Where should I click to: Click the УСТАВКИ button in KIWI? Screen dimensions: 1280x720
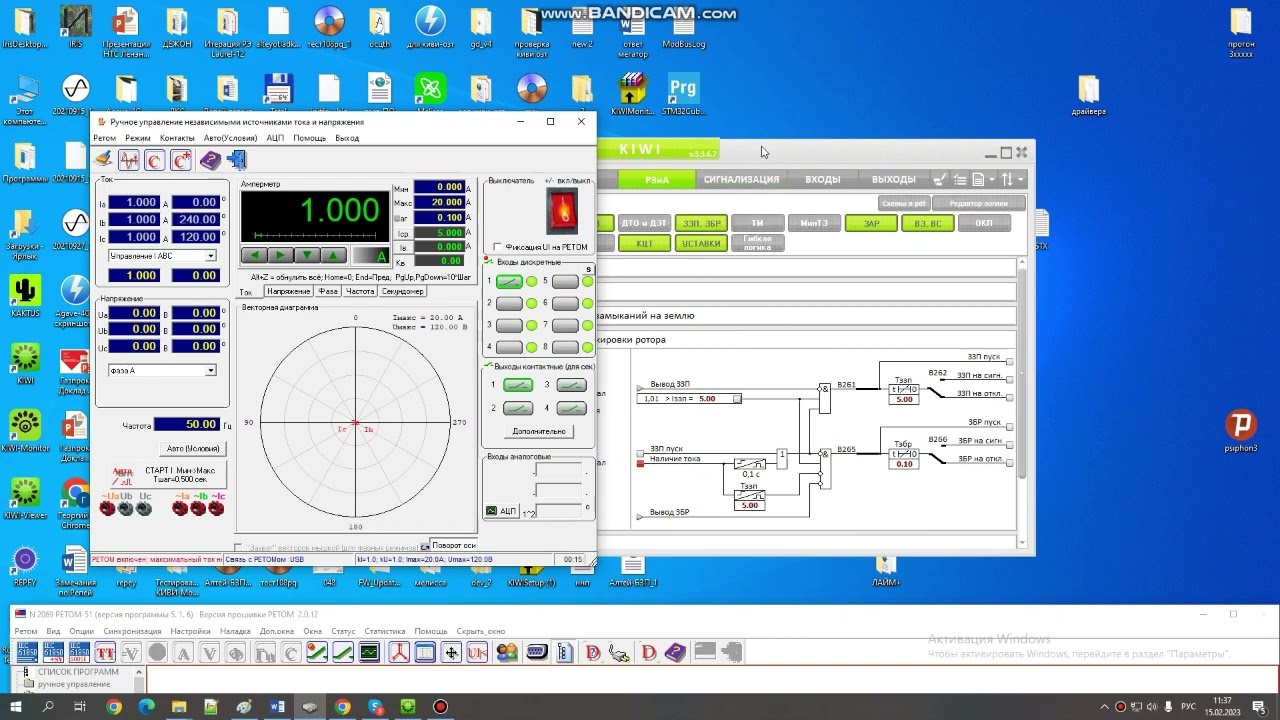(701, 244)
